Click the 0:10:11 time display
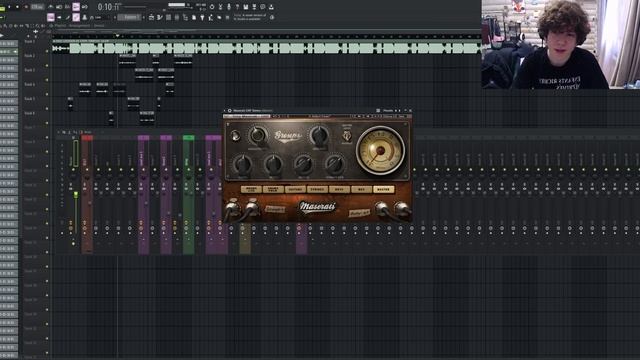Viewport: 640px width, 360px height. pyautogui.click(x=109, y=7)
